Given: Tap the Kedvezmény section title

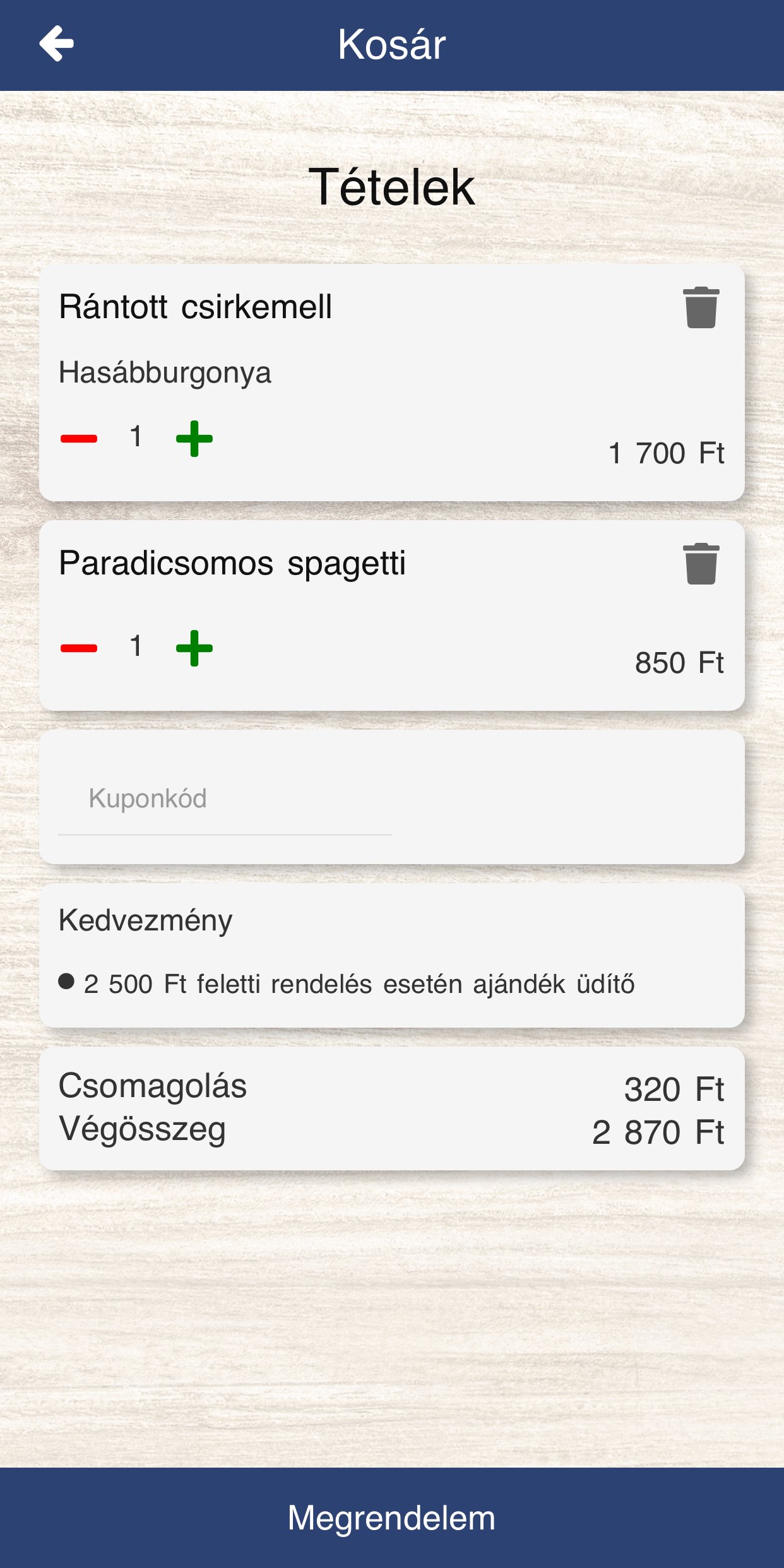Looking at the screenshot, I should 145,920.
